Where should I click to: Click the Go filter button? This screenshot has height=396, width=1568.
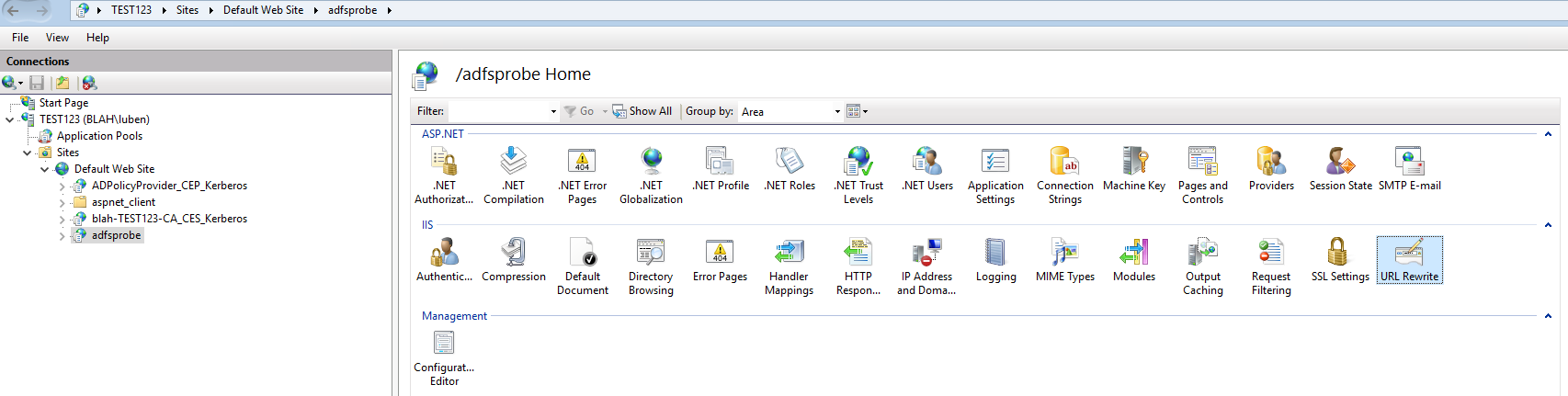click(579, 111)
